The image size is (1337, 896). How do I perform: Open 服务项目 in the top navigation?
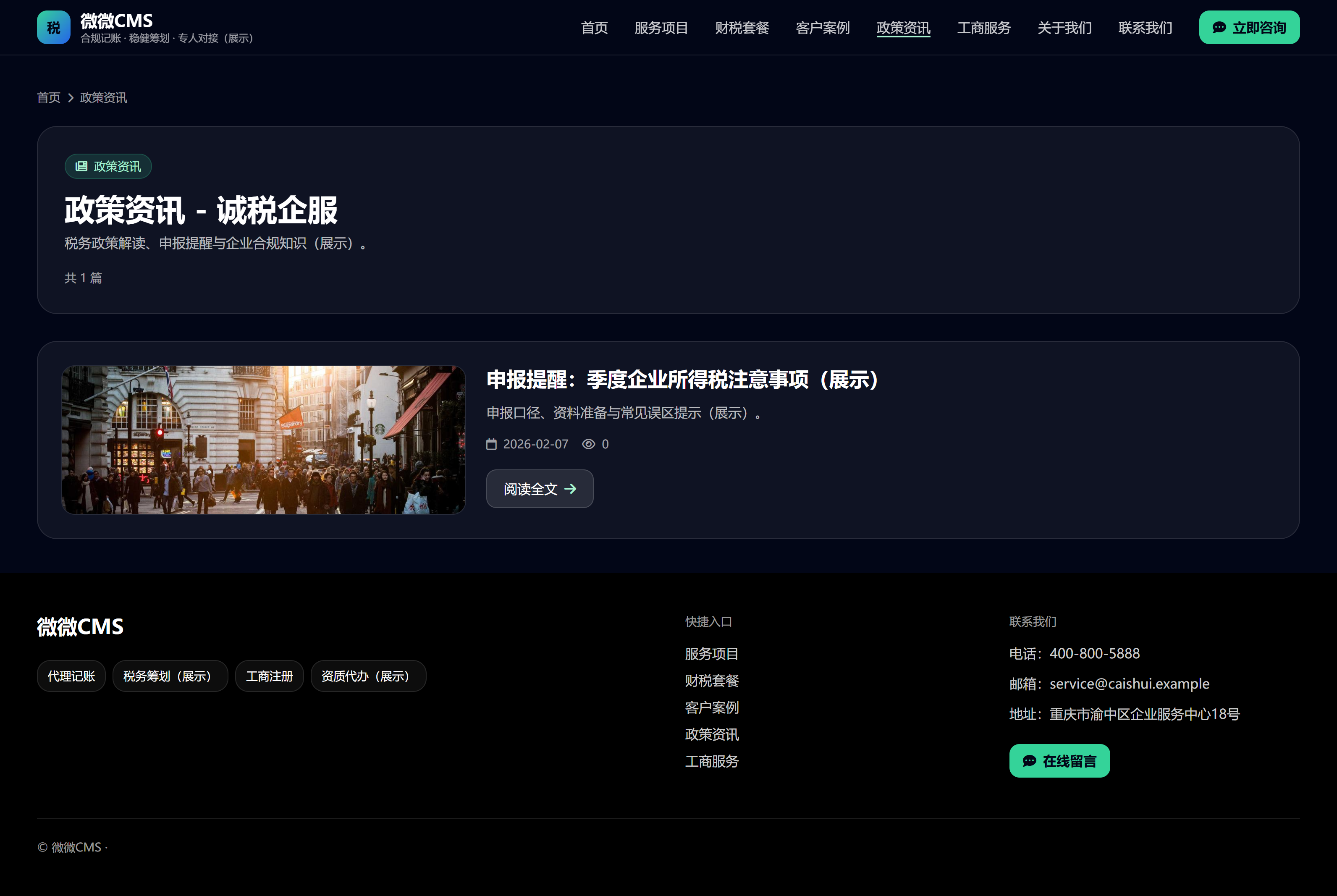click(x=661, y=27)
